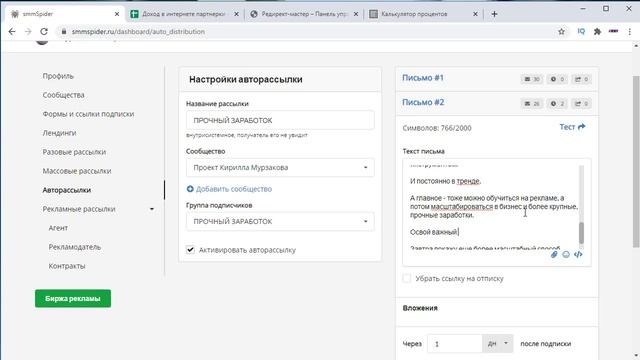Open the Chrome three-dot menu

pyautogui.click(x=629, y=31)
